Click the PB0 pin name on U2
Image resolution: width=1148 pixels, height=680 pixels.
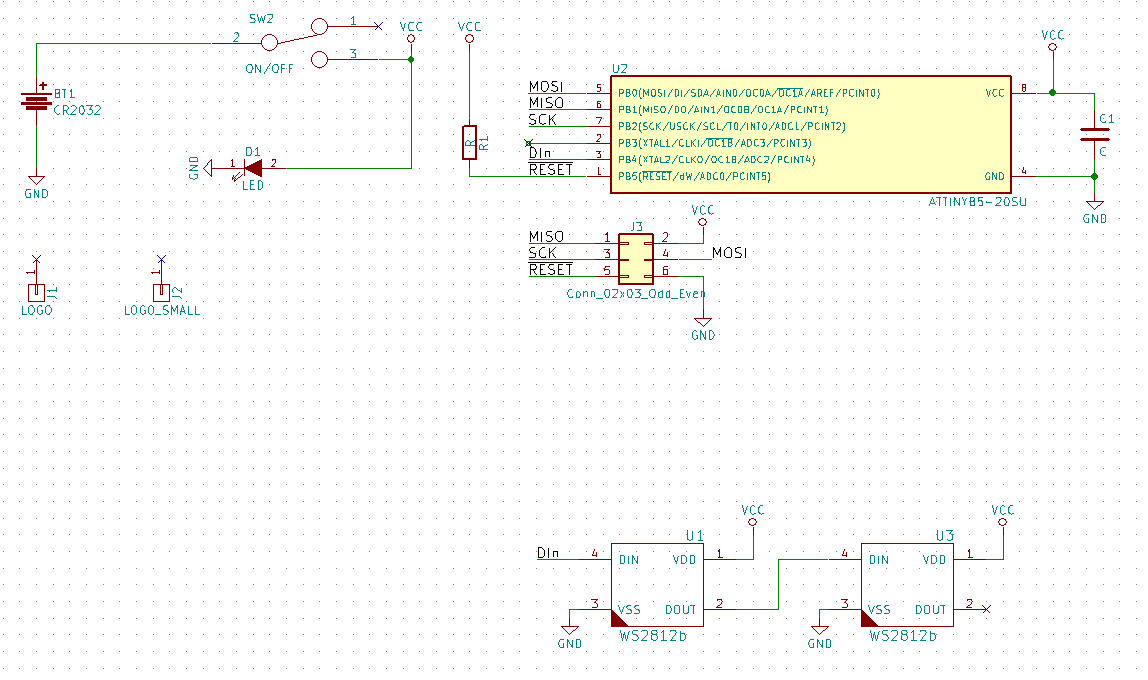click(749, 93)
